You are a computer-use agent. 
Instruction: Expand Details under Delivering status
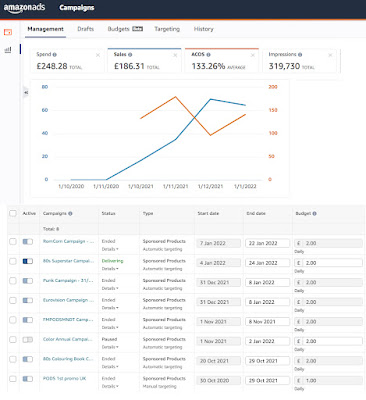110,269
